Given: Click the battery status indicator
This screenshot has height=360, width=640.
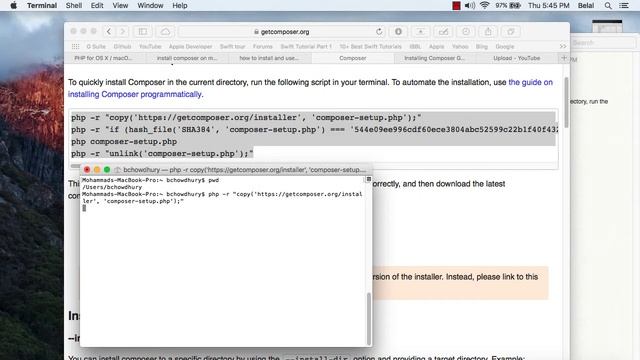Looking at the screenshot, I should (508, 5).
